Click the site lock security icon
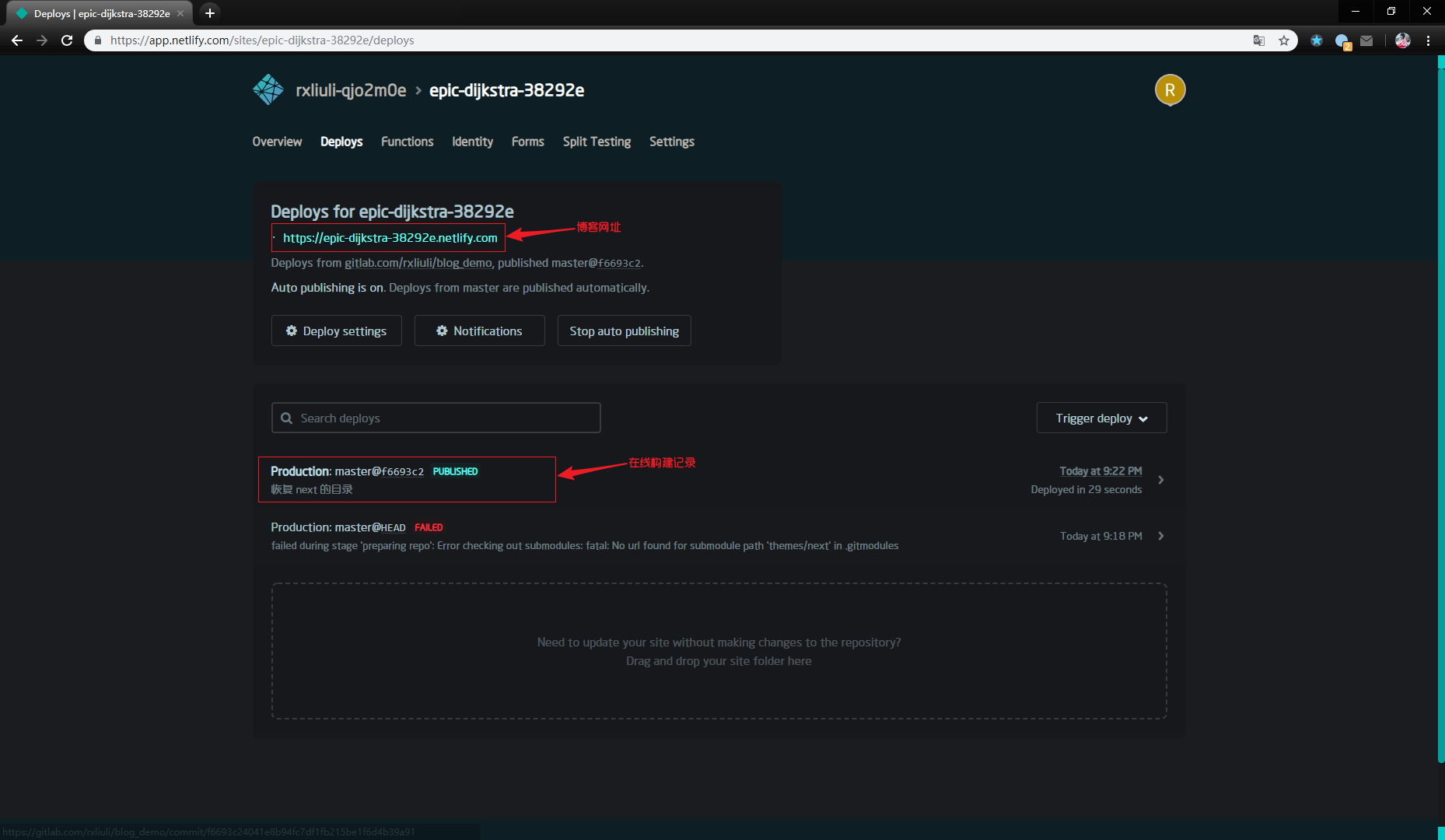This screenshot has width=1445, height=840. pos(97,40)
